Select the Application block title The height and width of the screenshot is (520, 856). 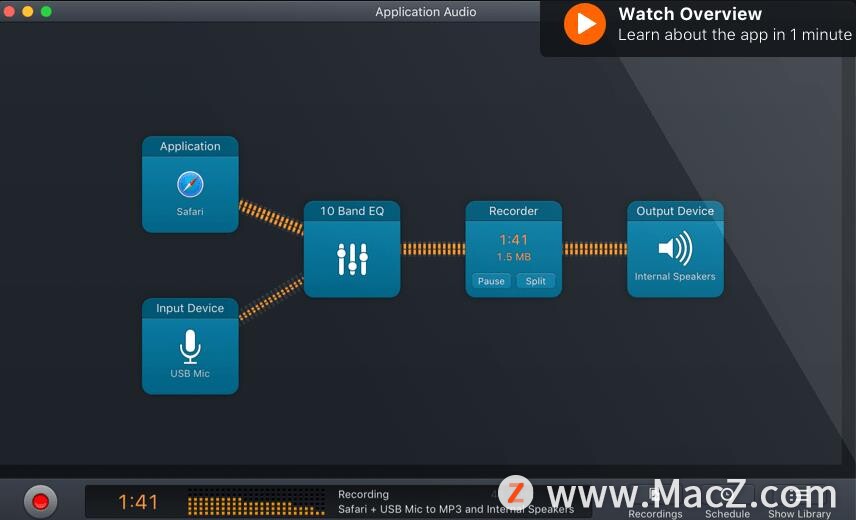coord(190,146)
